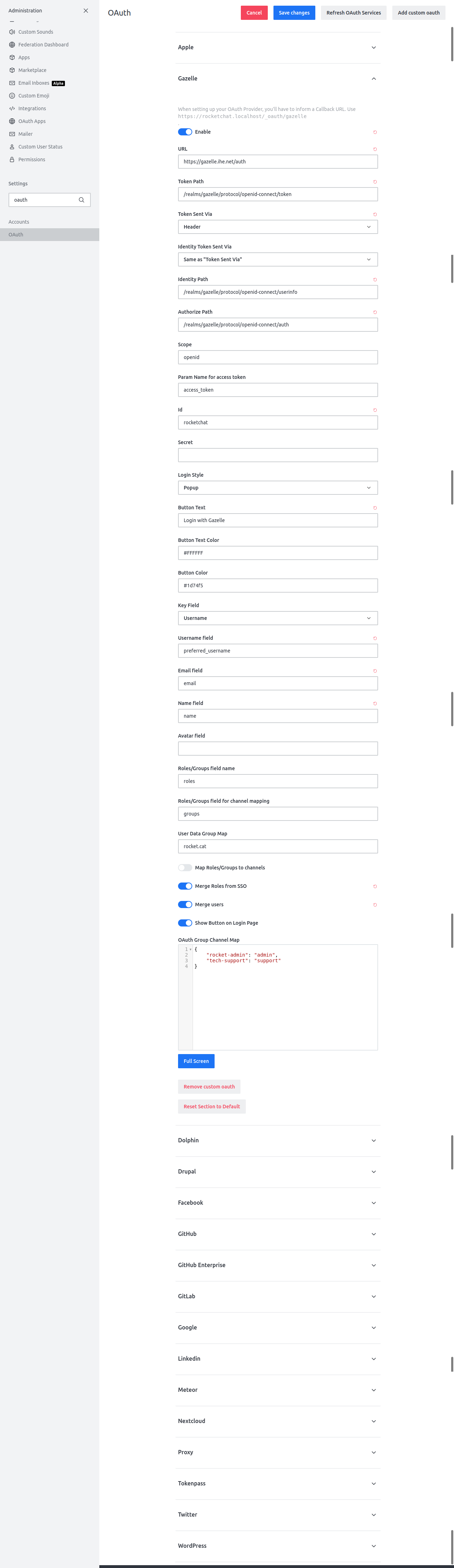
Task: Click the Custom Emoji smiley icon
Action: coord(12,96)
